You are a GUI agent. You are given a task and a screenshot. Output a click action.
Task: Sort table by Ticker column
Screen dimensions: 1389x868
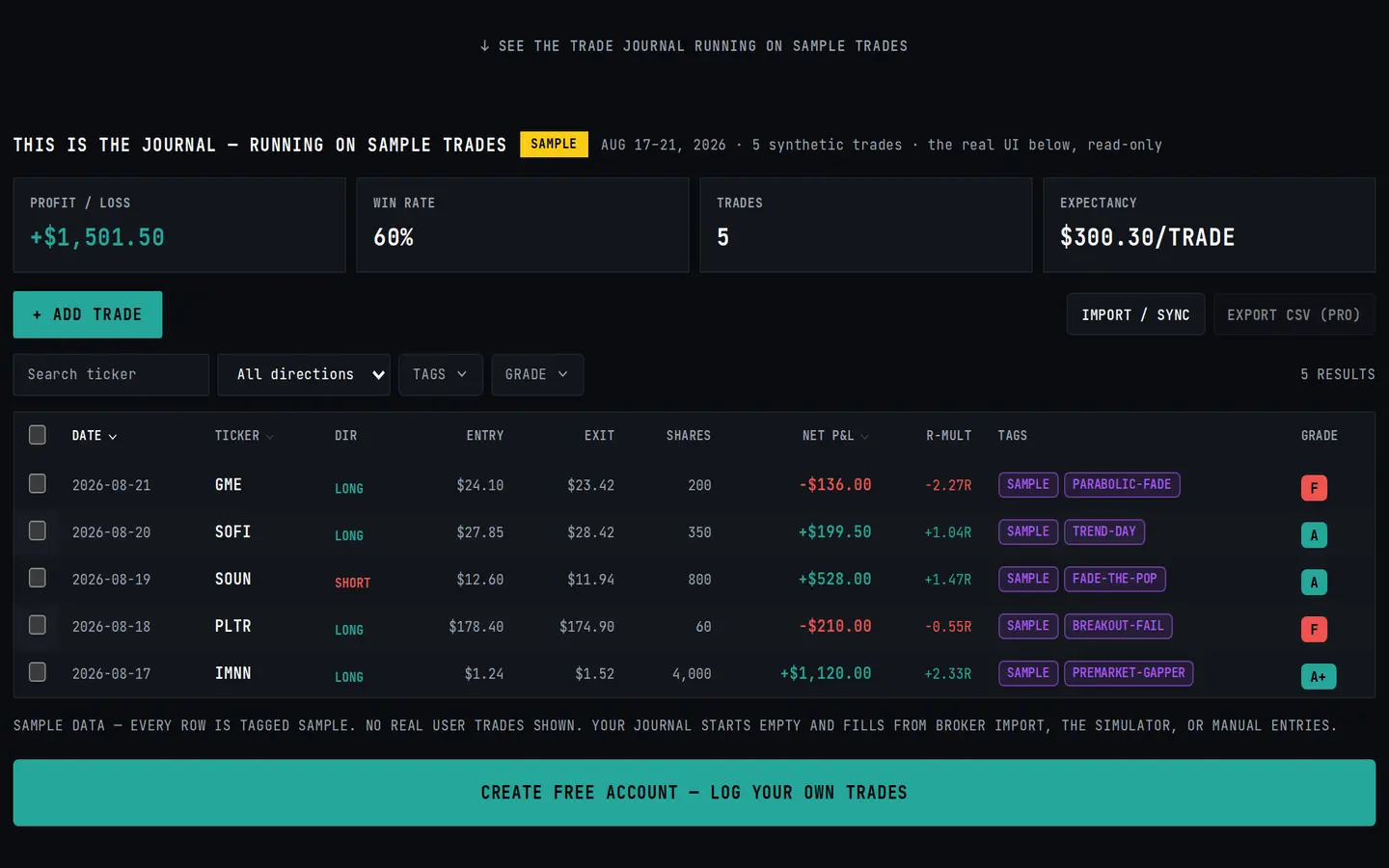[244, 436]
